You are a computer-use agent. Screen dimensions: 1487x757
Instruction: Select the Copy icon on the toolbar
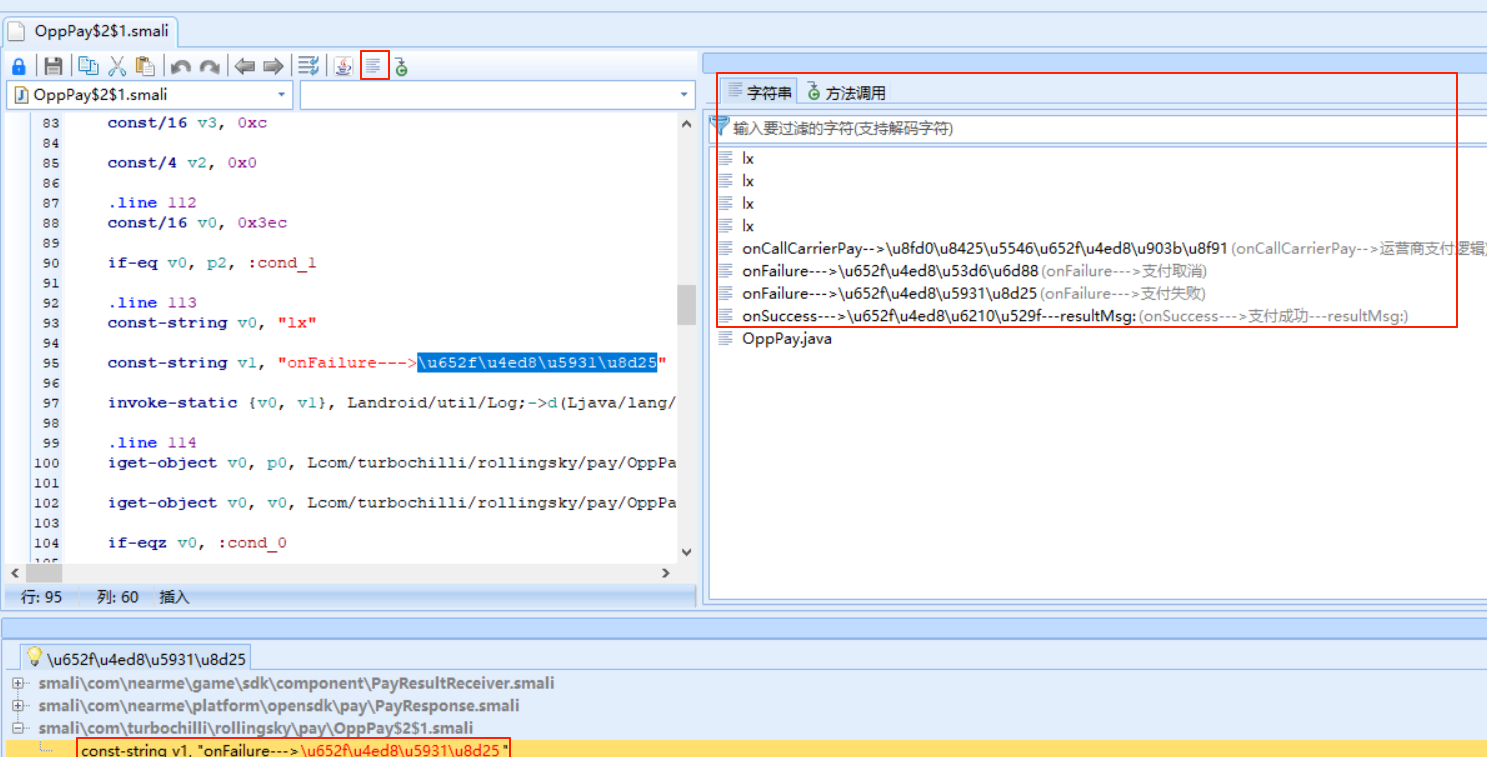(86, 65)
